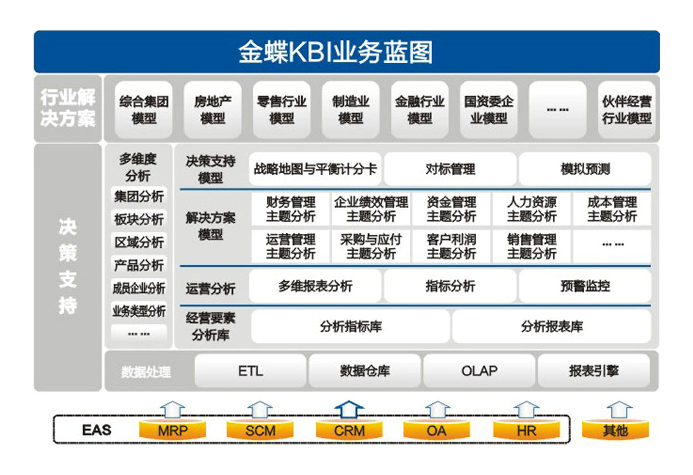Viewport: 693px width, 475px height.
Task: Click the up arrow above HR
Action: coord(525,410)
